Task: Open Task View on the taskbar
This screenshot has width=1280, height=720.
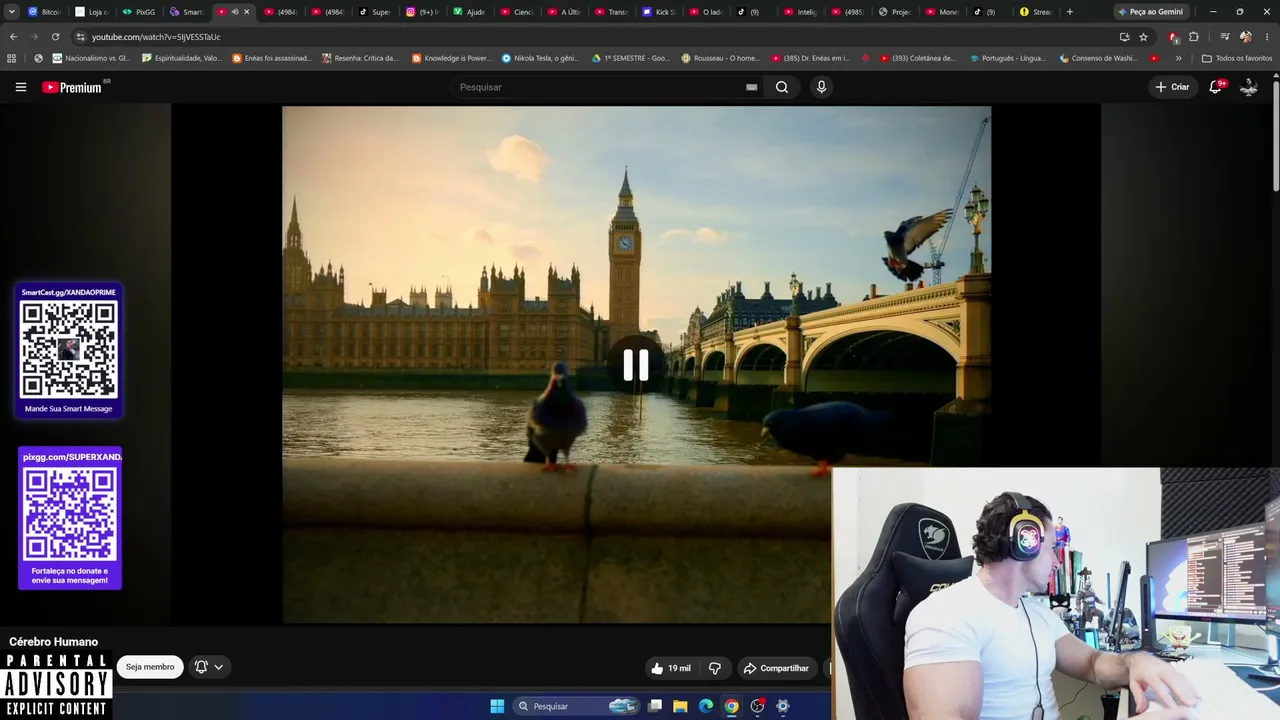Action: tap(655, 706)
